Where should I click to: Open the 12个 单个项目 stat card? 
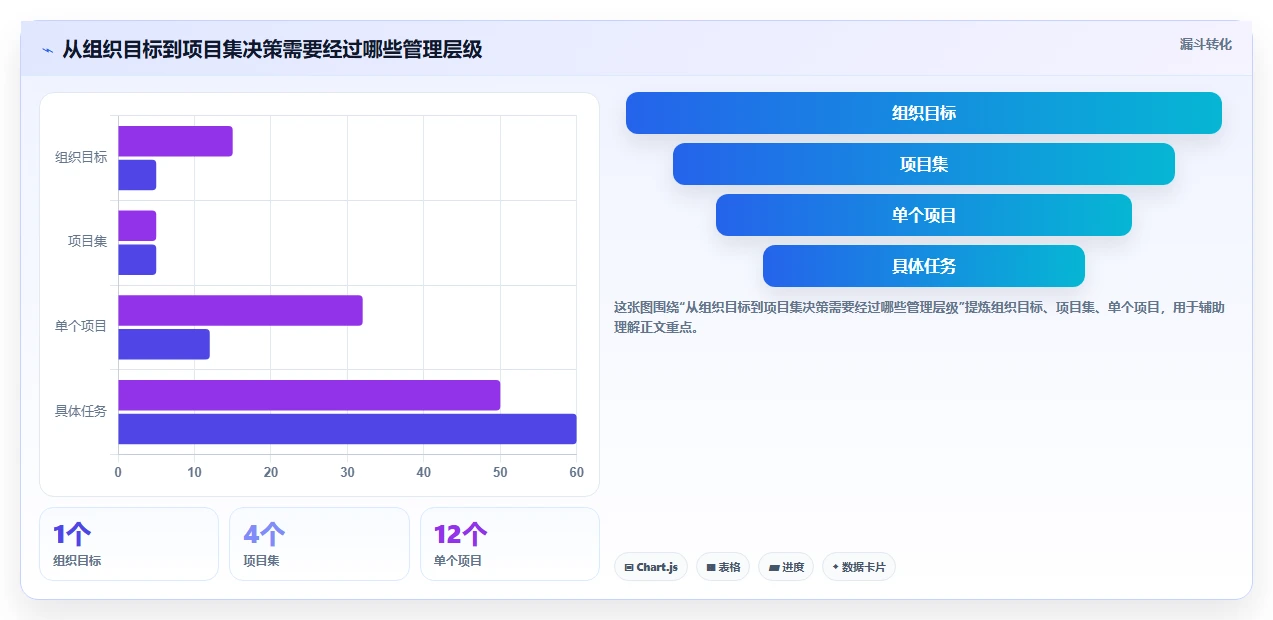point(510,544)
